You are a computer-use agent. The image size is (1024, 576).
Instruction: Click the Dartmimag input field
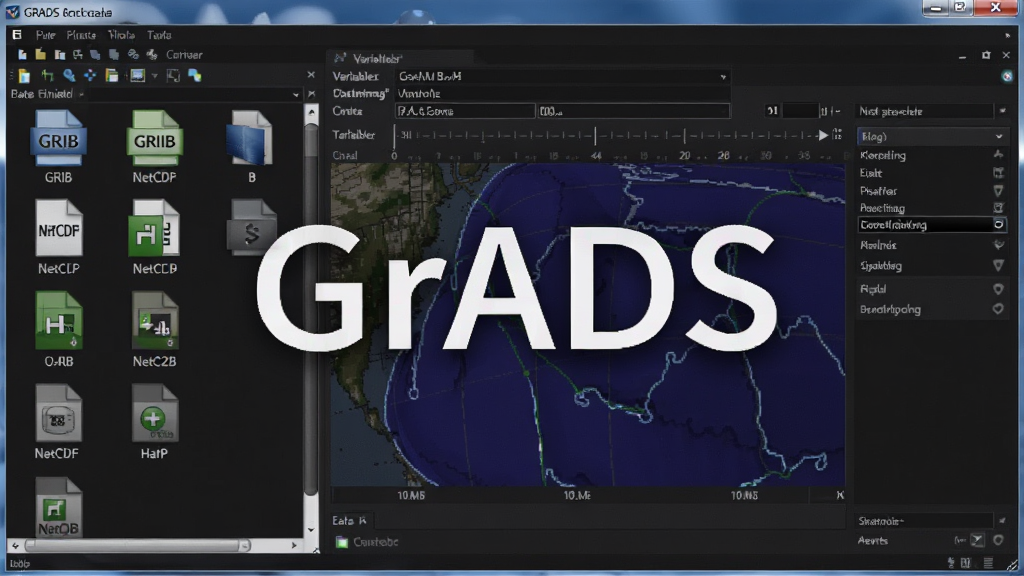[562, 94]
